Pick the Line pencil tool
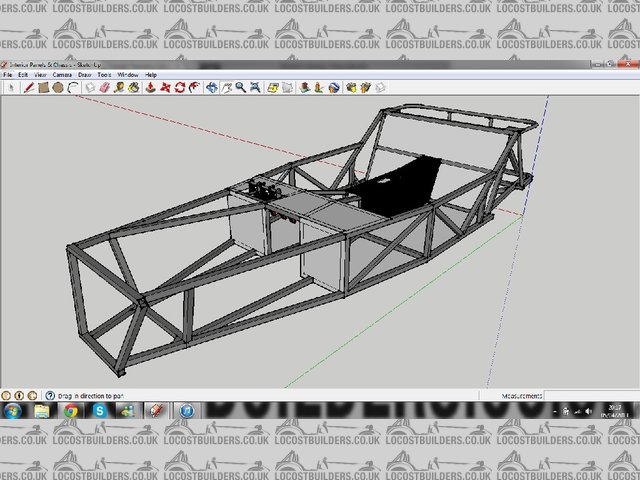Image resolution: width=640 pixels, height=480 pixels. point(30,87)
